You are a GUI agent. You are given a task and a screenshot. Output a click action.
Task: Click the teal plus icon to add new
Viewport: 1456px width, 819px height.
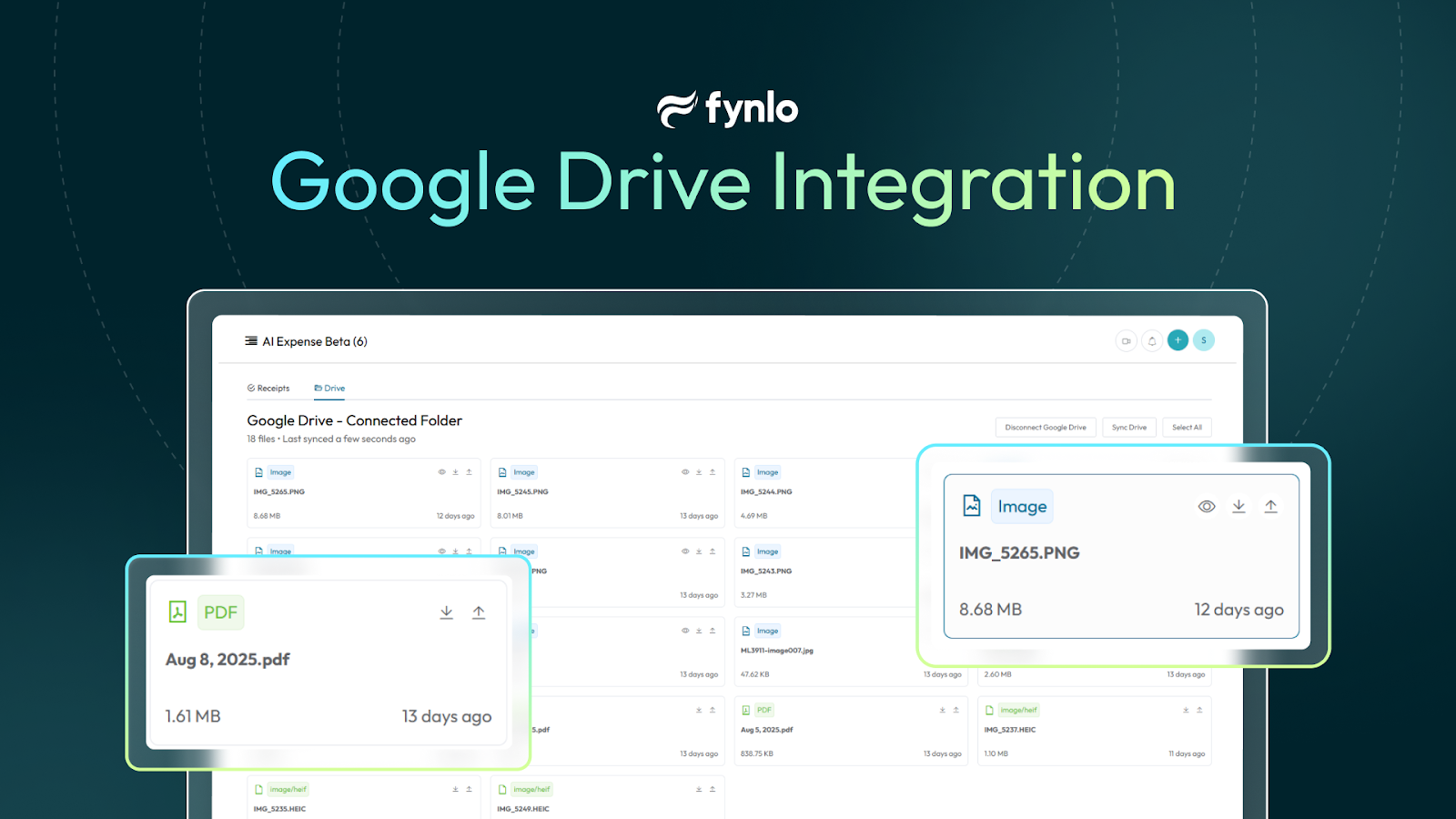tap(1178, 340)
